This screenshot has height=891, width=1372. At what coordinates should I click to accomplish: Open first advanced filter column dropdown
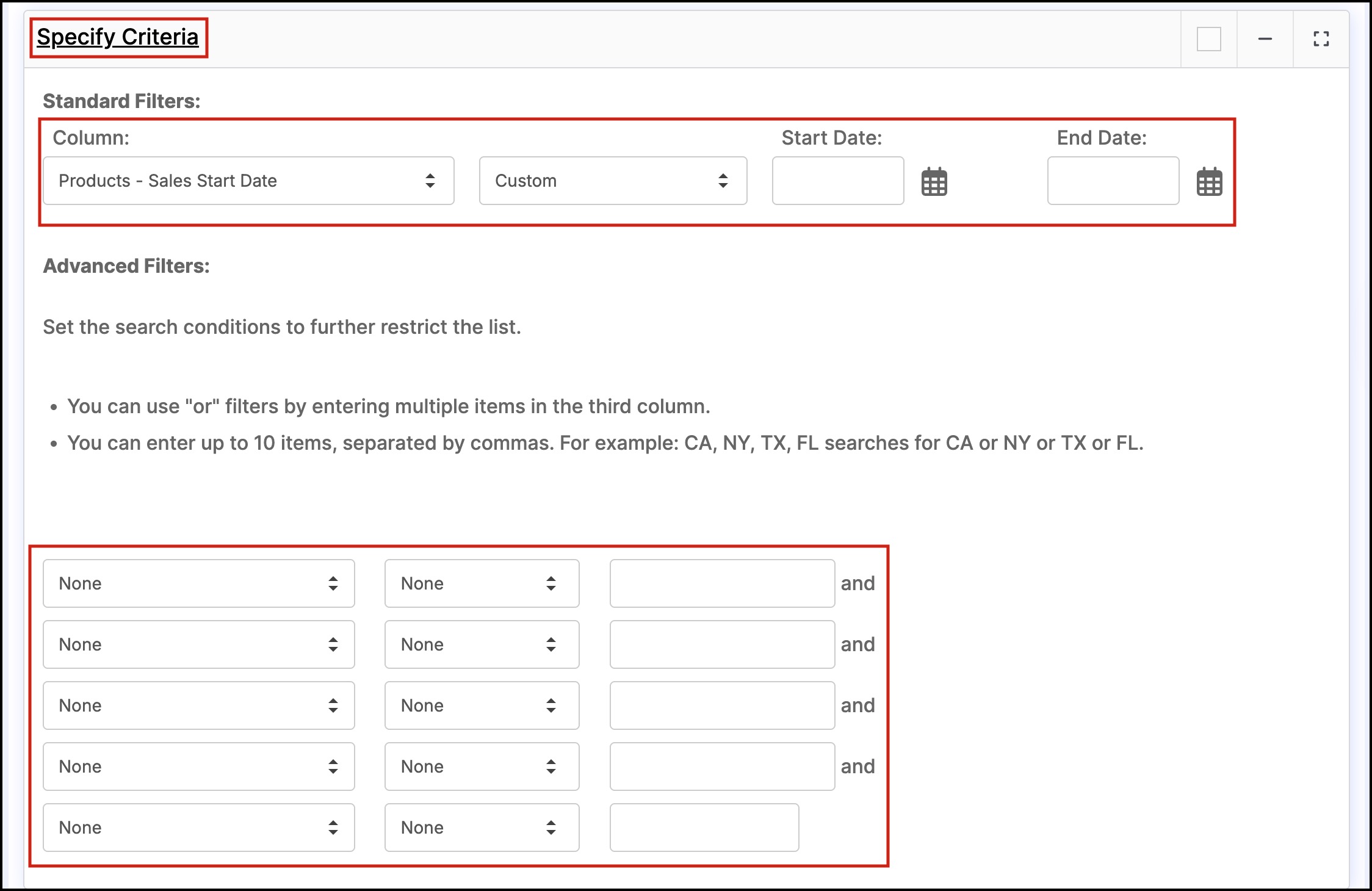click(x=198, y=583)
